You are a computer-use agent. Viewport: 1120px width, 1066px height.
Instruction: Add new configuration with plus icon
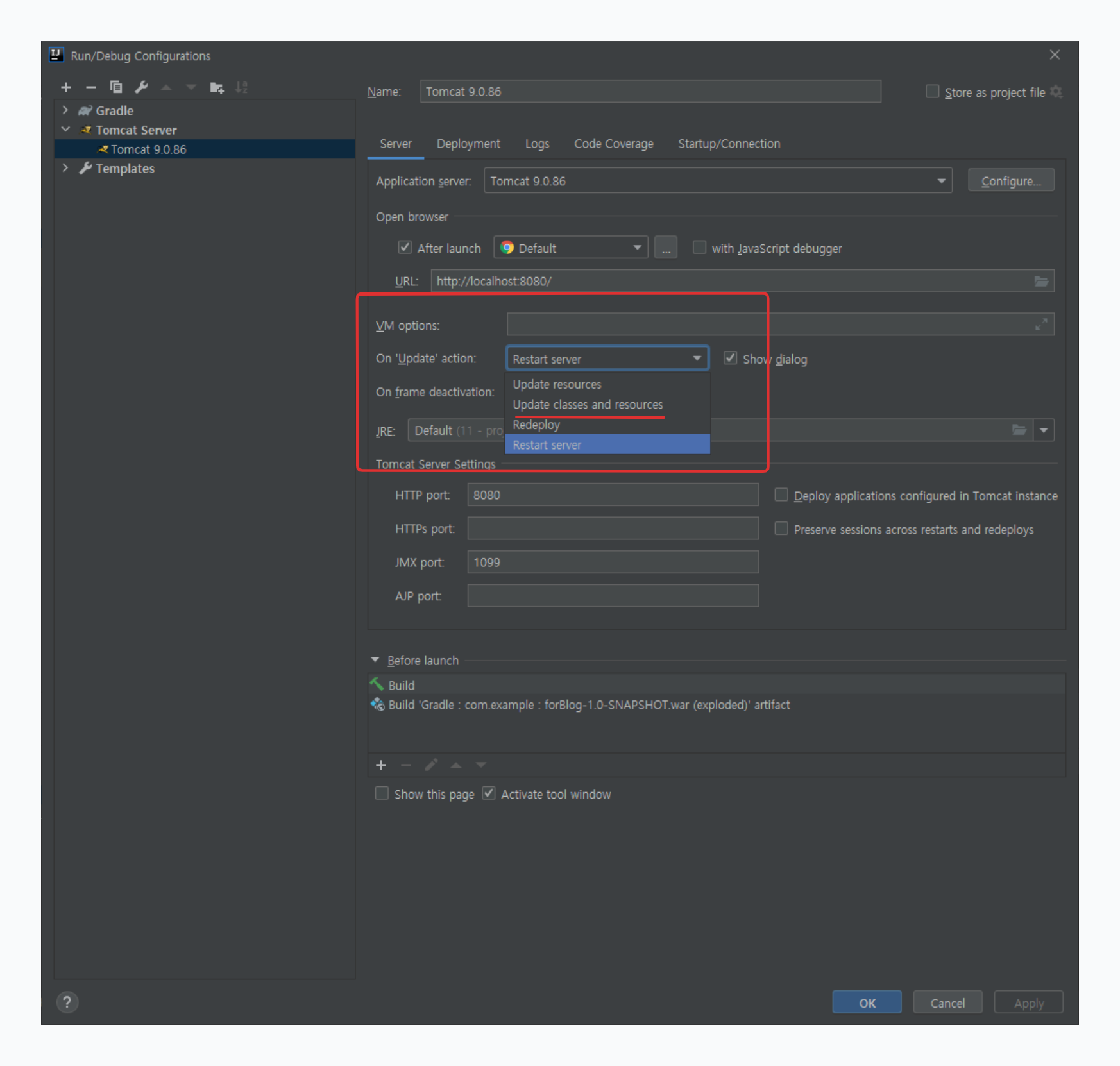coord(66,87)
